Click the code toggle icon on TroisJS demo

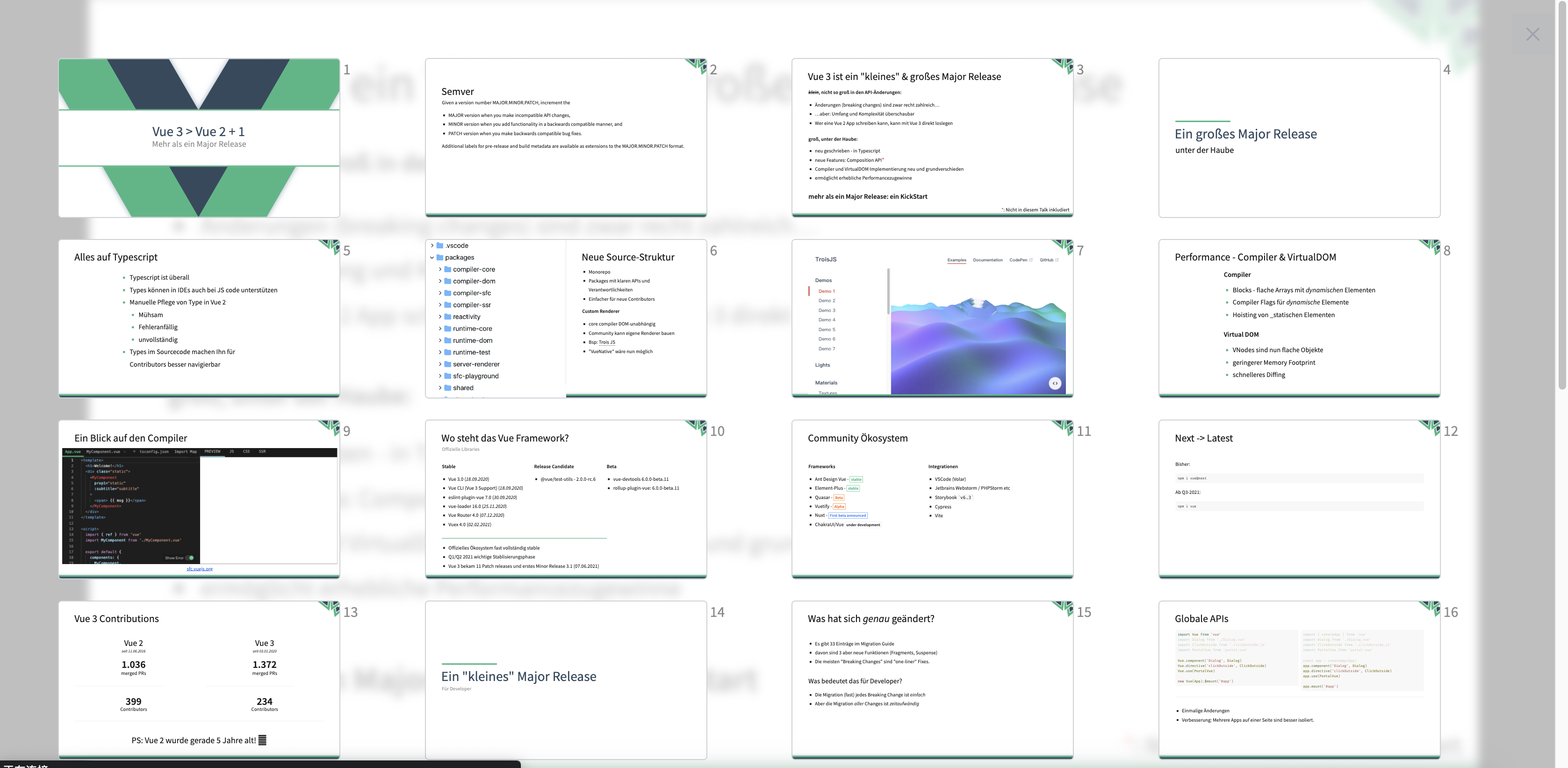click(1055, 383)
